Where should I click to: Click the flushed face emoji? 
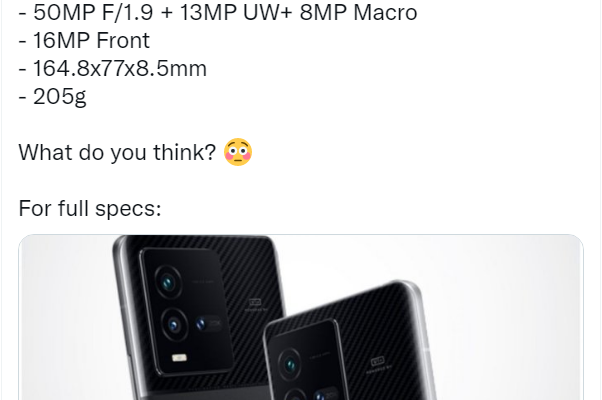[238, 152]
